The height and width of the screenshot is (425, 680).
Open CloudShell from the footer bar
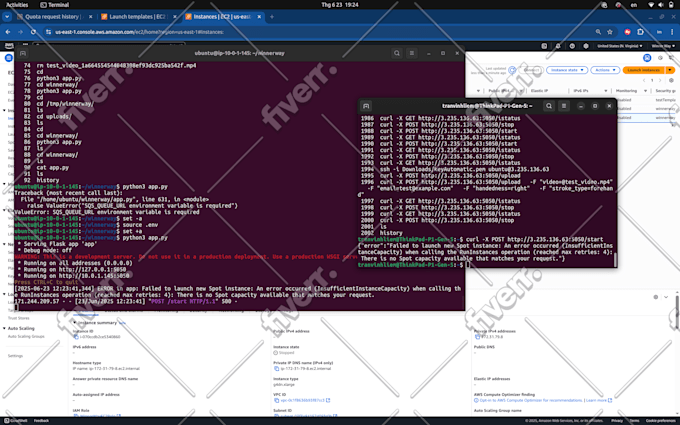tap(16, 421)
